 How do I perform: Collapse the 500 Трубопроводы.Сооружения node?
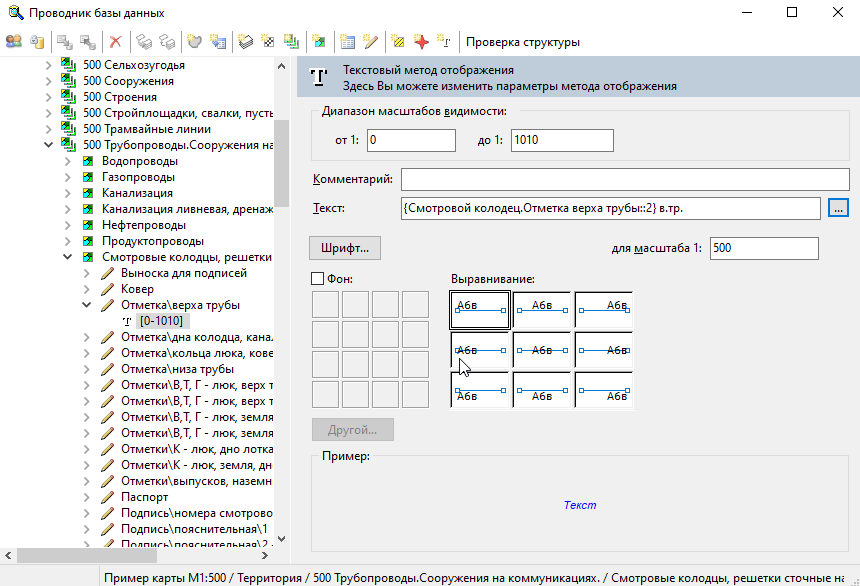tap(49, 145)
